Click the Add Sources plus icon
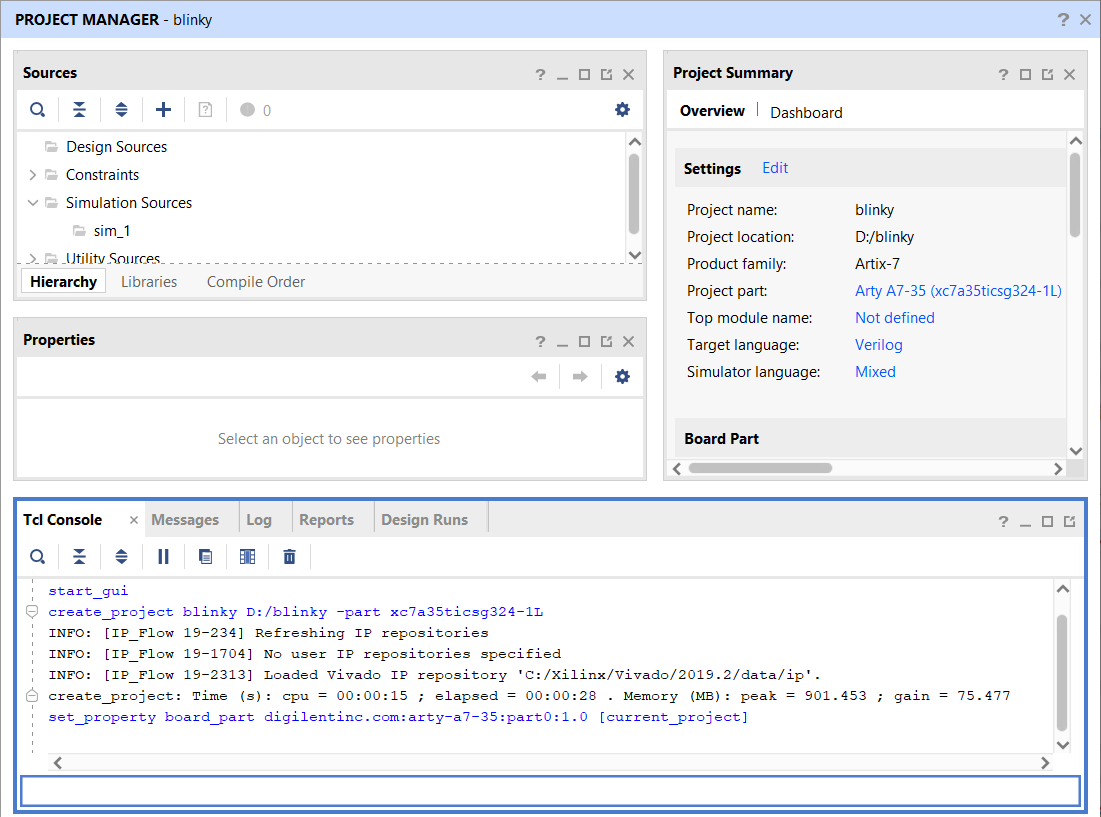The height and width of the screenshot is (817, 1101). 163,109
